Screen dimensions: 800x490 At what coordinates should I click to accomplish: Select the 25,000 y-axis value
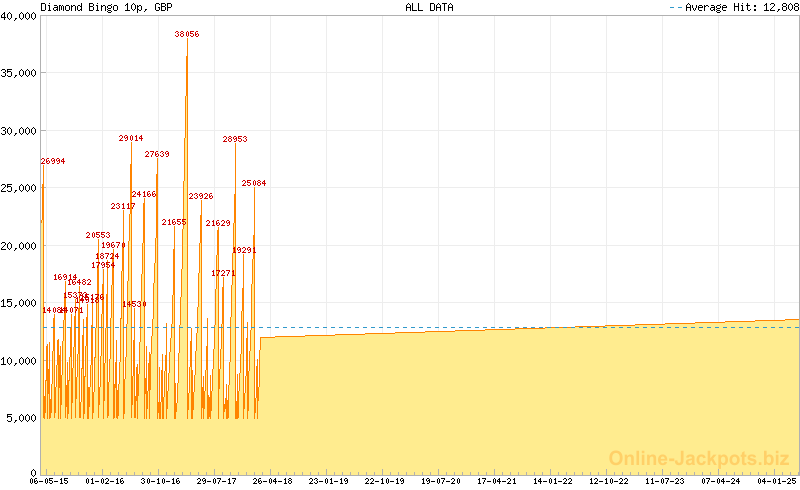(19, 188)
